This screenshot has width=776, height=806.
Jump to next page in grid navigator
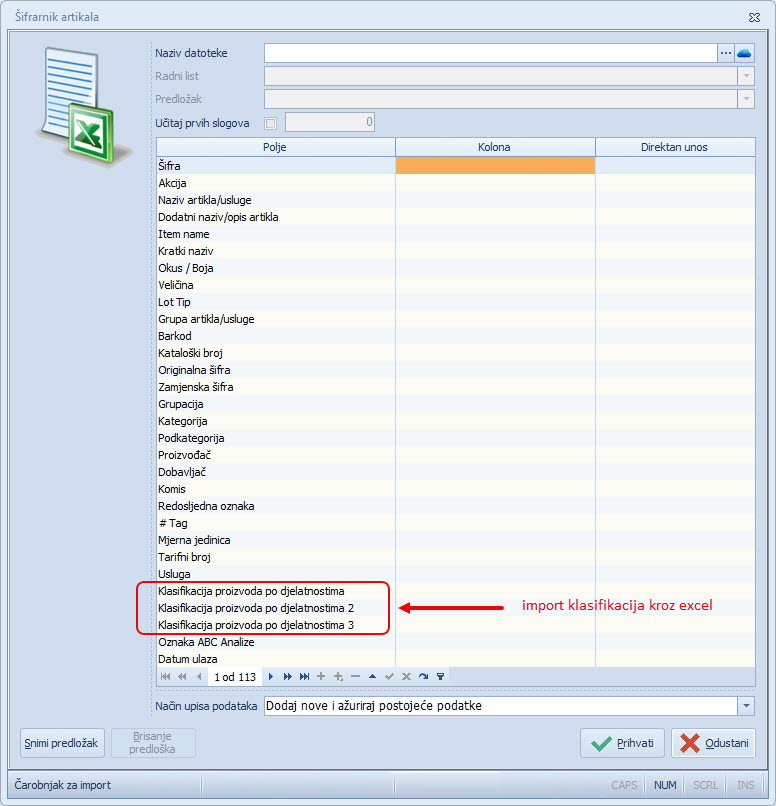click(287, 676)
